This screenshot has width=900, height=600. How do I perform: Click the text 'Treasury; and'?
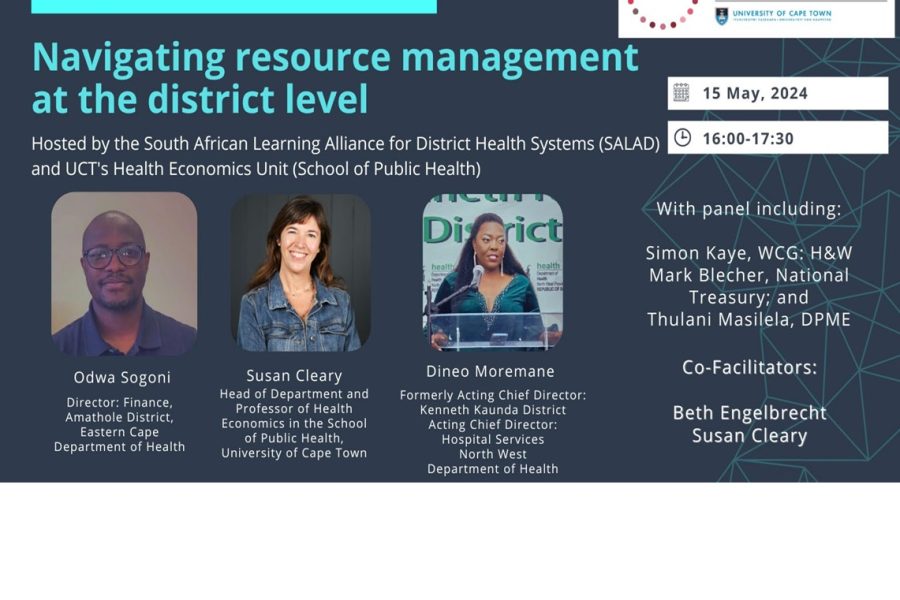point(749,297)
